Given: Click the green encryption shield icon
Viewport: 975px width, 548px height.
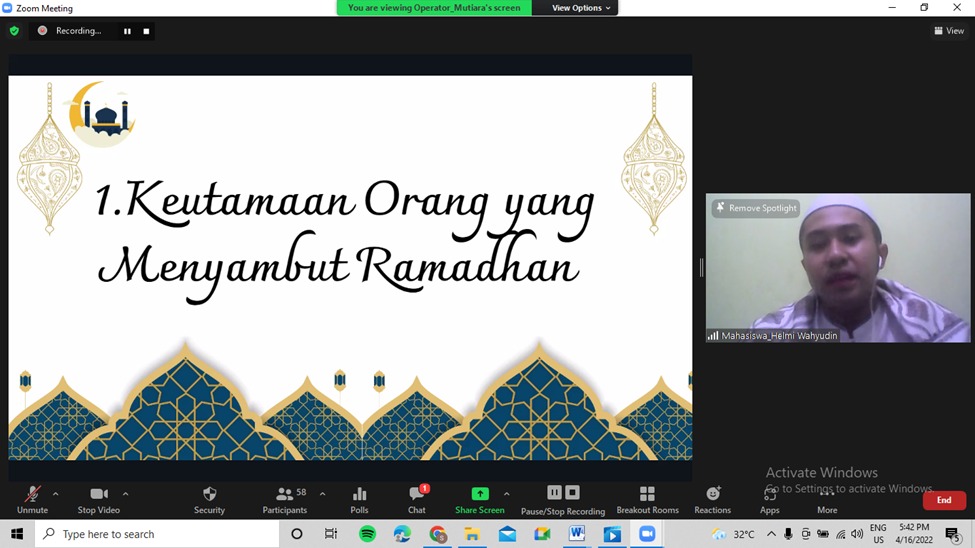Looking at the screenshot, I should [14, 31].
